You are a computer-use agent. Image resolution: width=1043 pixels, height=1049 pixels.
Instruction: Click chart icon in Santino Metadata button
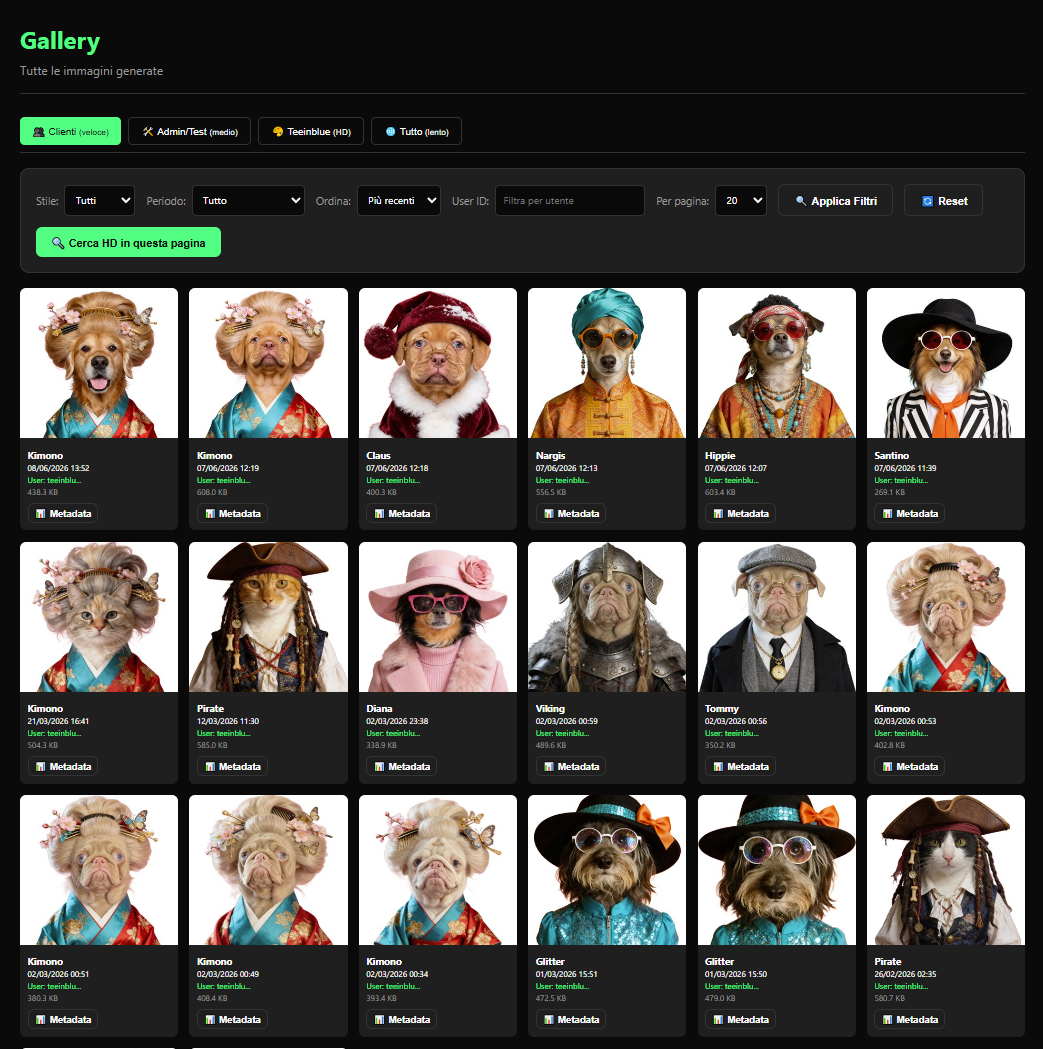[x=888, y=514]
